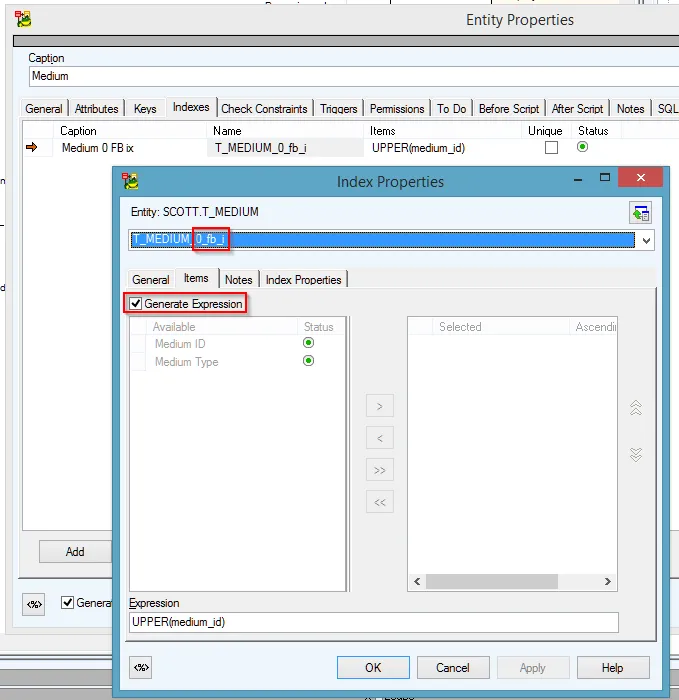Open the Notes tab in Index Properties

click(x=238, y=280)
